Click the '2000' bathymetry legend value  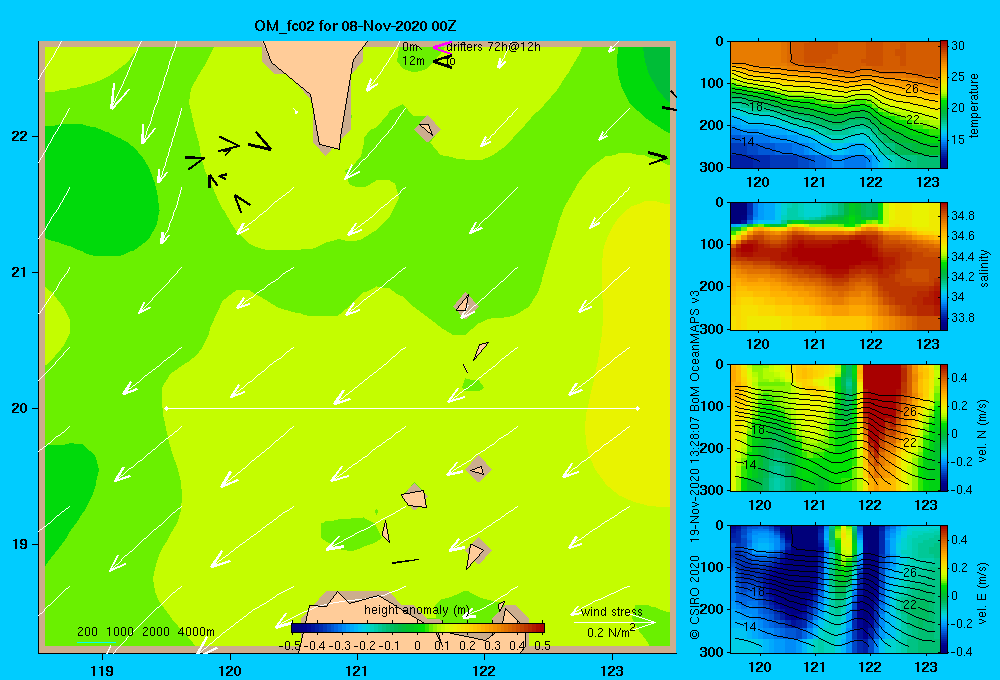(x=156, y=632)
